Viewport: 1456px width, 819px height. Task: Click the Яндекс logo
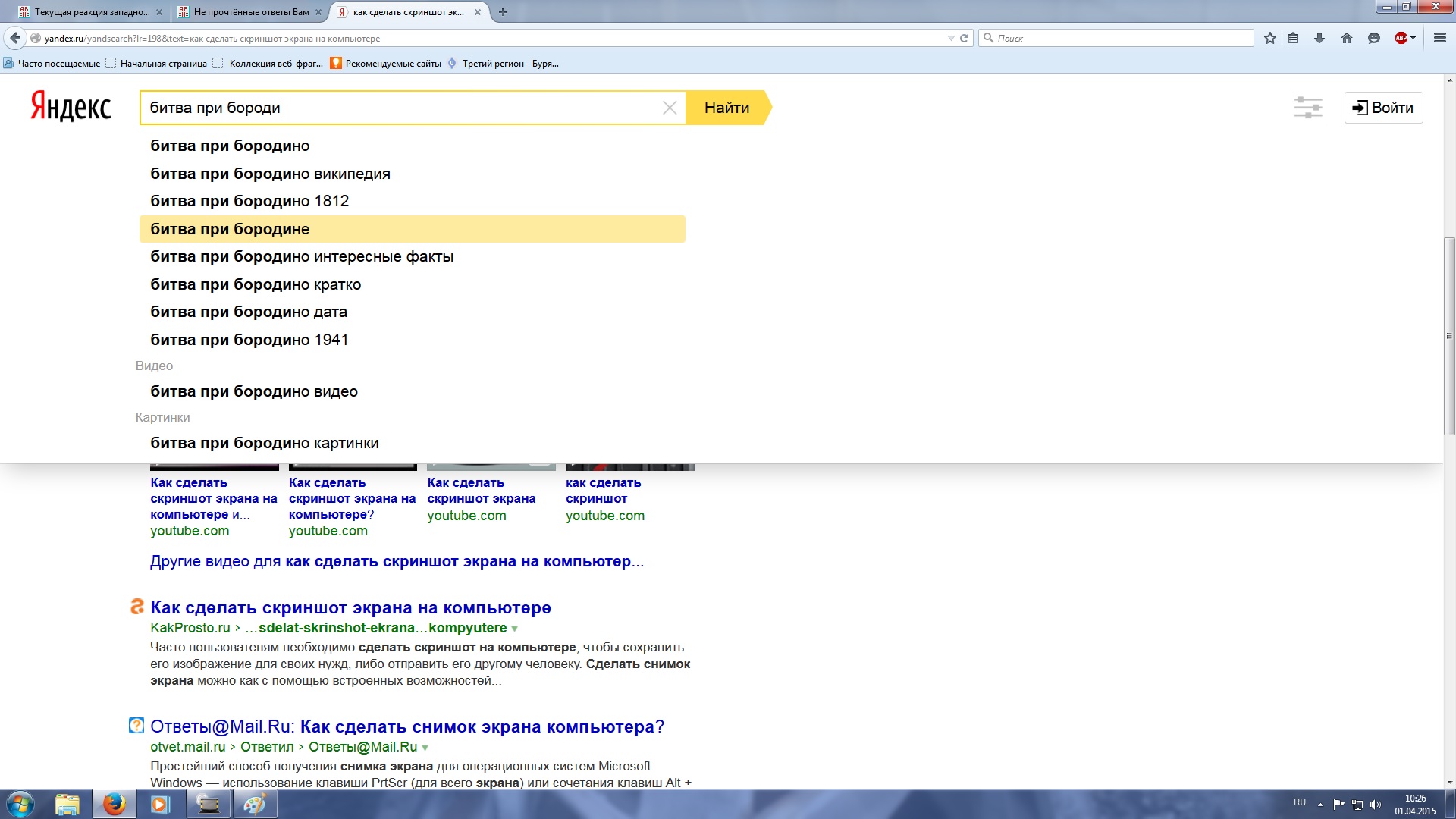click(x=71, y=107)
